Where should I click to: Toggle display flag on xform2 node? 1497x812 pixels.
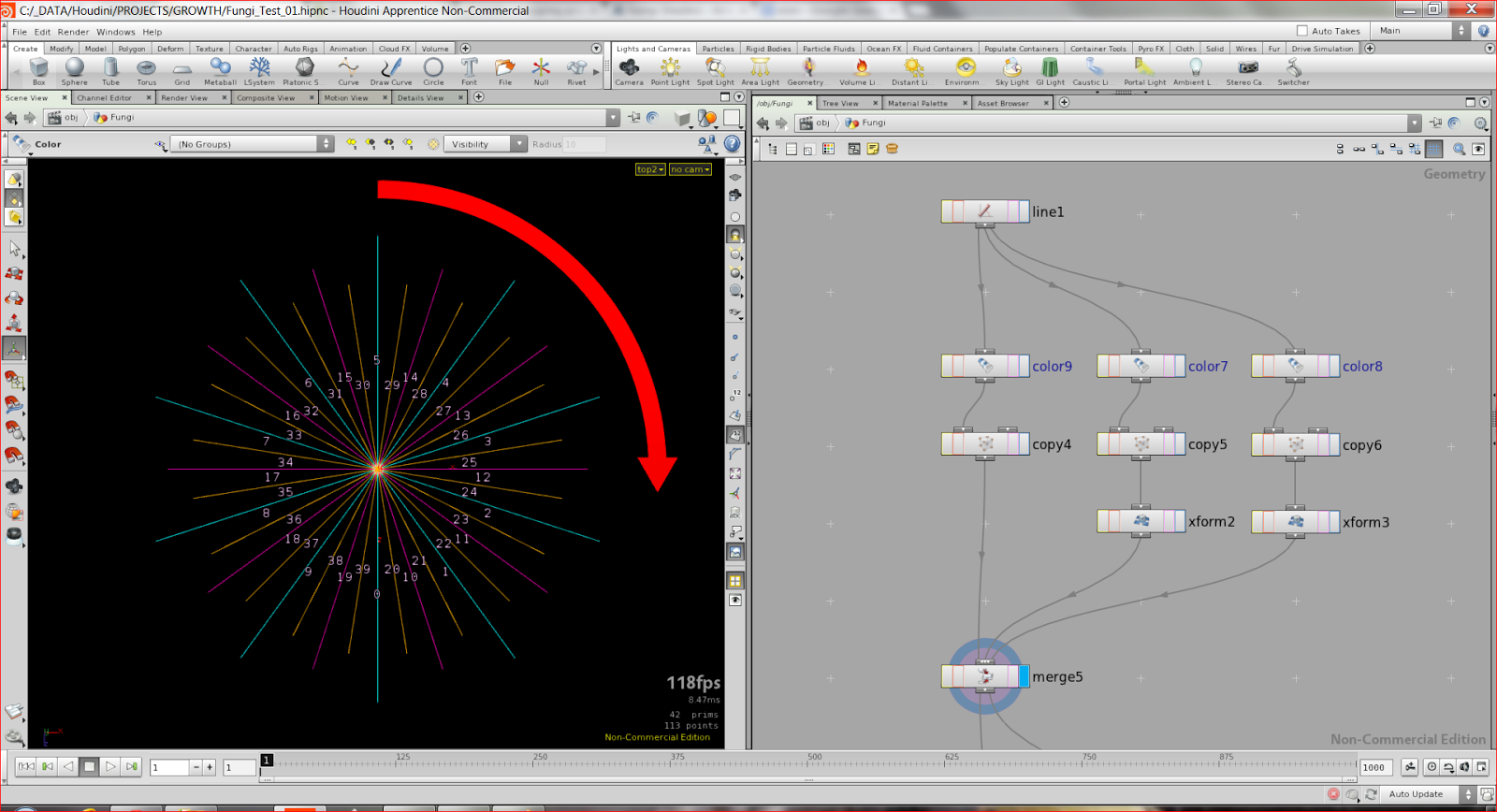pyautogui.click(x=1180, y=521)
